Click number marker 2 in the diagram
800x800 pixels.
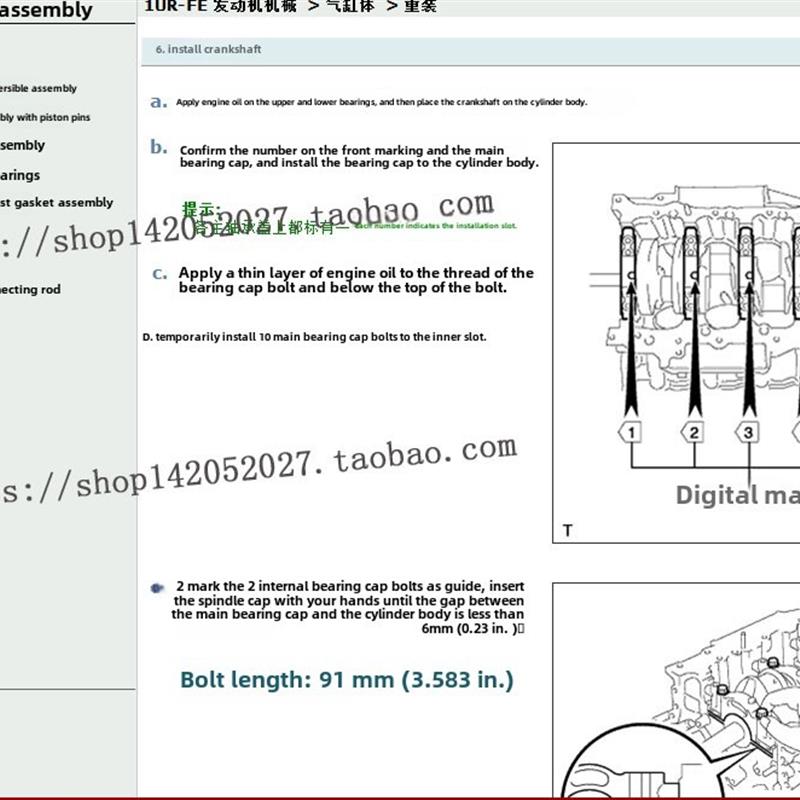click(x=693, y=433)
